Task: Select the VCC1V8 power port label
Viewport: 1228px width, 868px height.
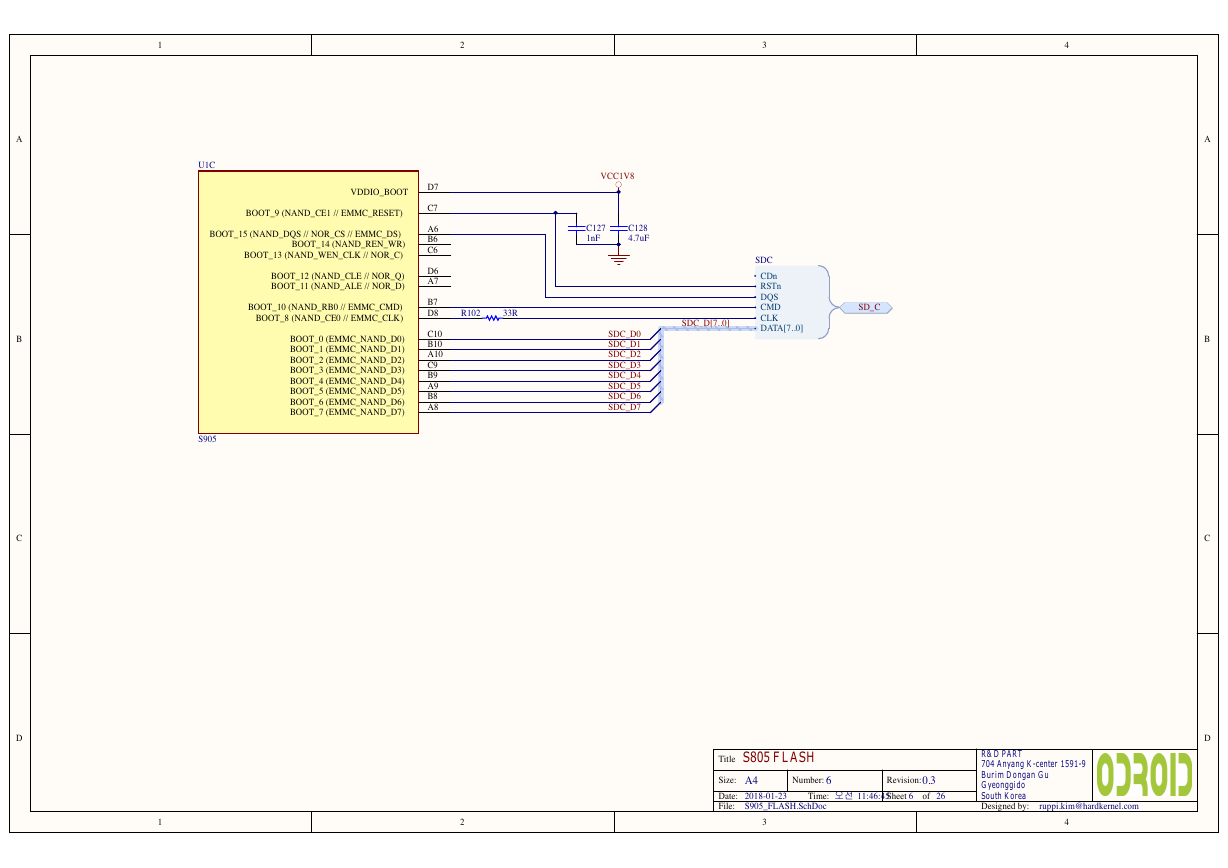Action: coord(617,176)
